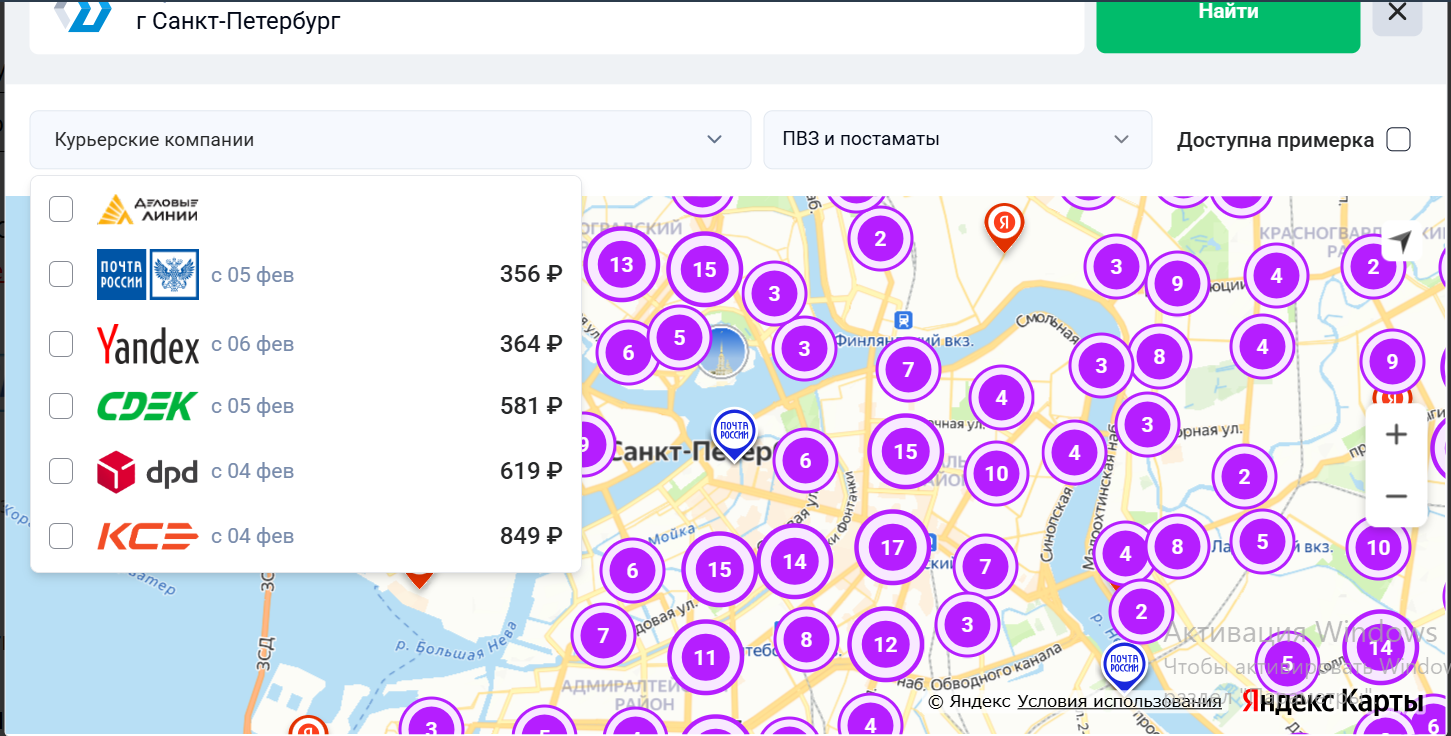Open the cluster marker numbered 17
Image resolution: width=1451 pixels, height=736 pixels.
[892, 547]
